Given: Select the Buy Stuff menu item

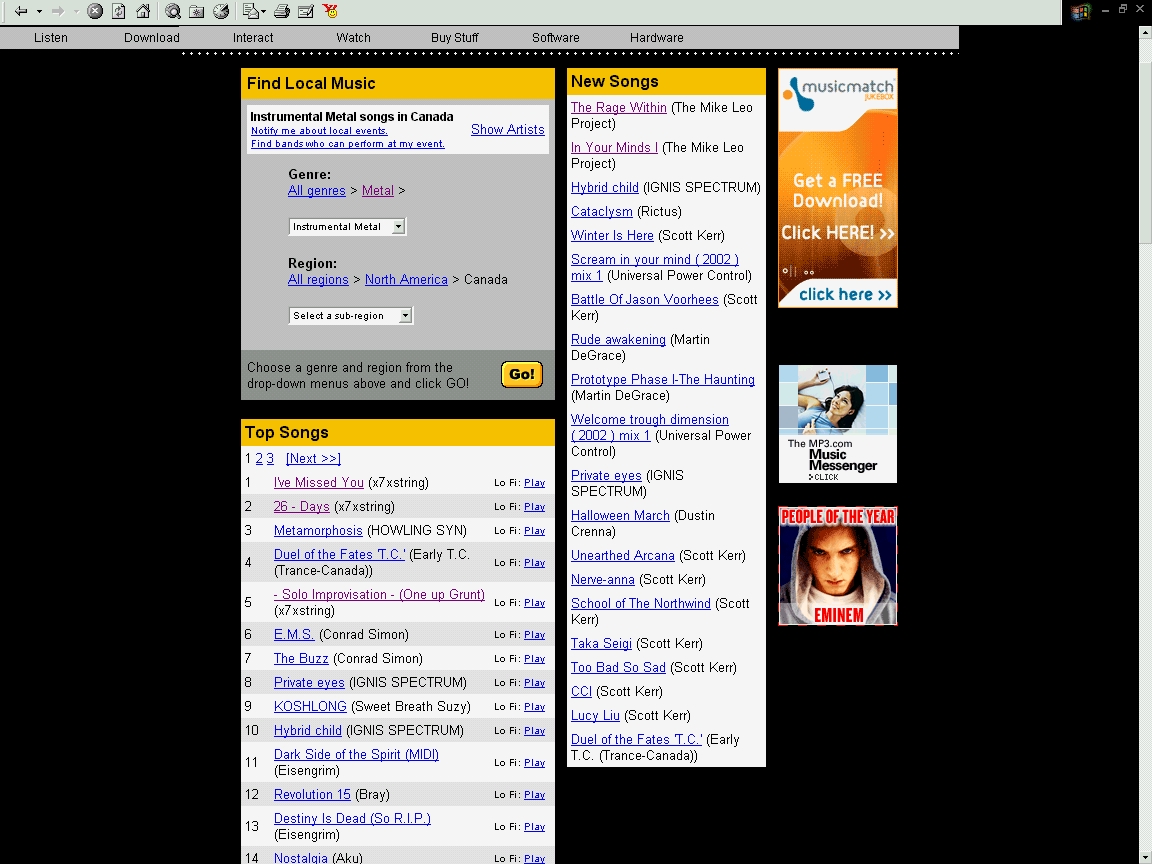Looking at the screenshot, I should tap(455, 38).
